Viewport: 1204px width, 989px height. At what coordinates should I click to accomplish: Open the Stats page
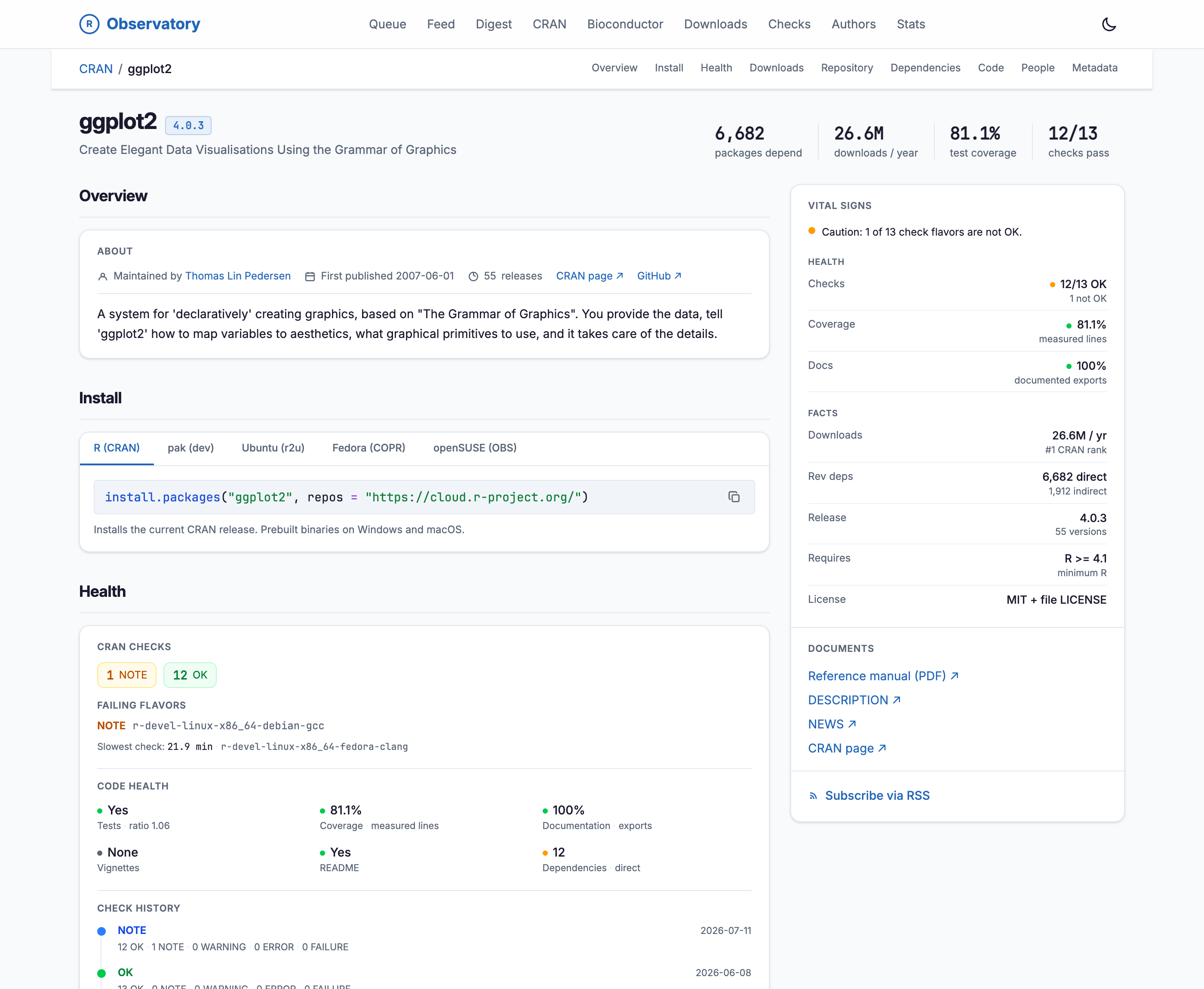(x=911, y=24)
